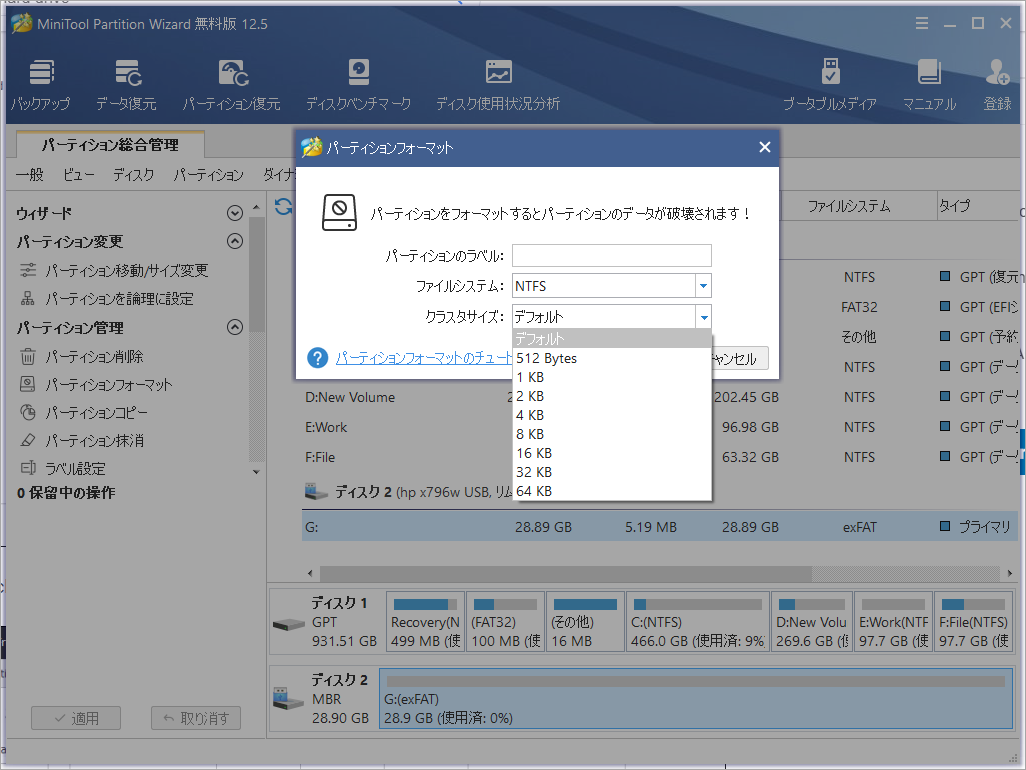This screenshot has height=770, width=1026.
Task: Click the パーティションのラベル text field
Action: coord(611,256)
